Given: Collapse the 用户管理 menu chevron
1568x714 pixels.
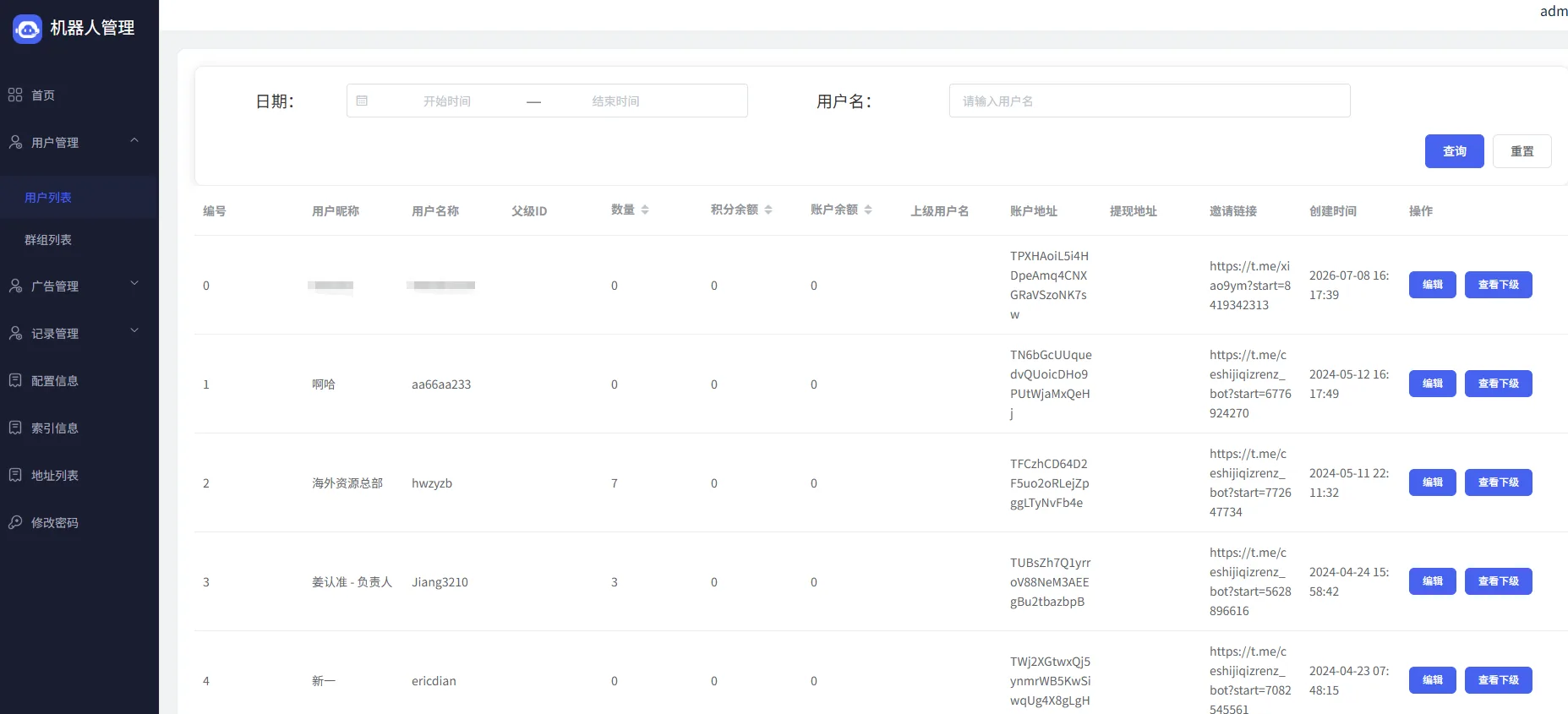Looking at the screenshot, I should point(134,140).
